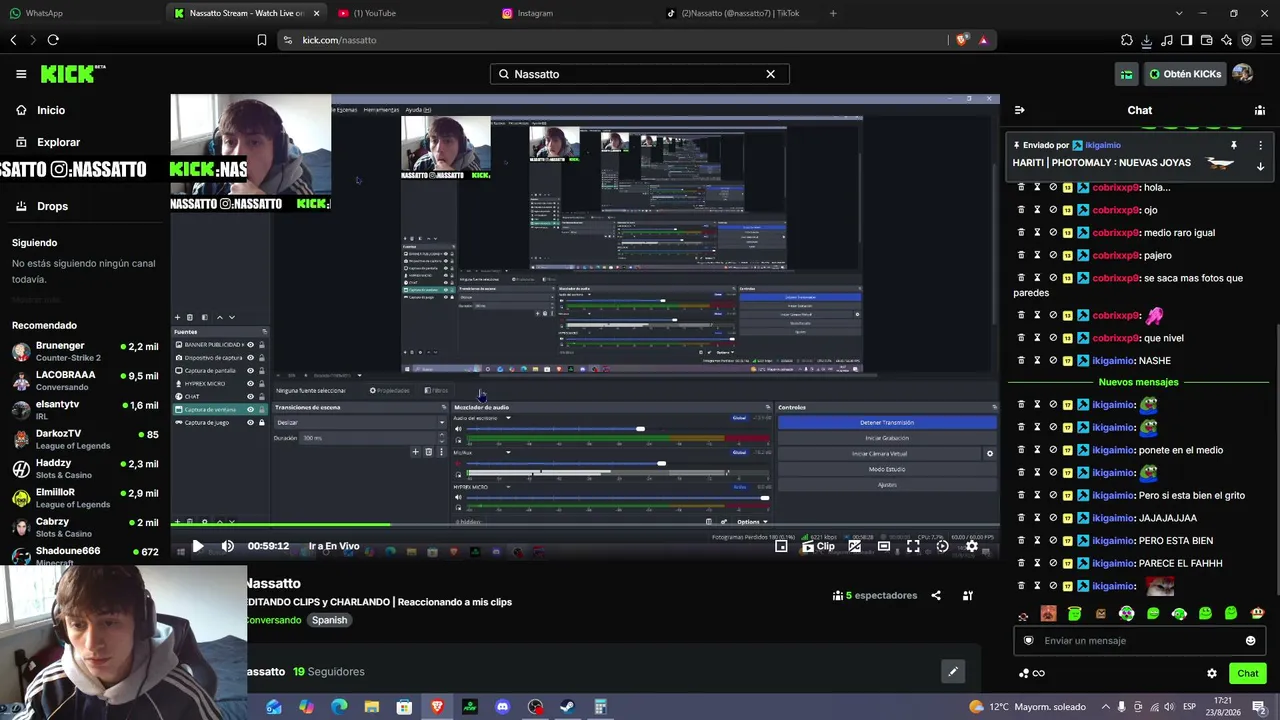This screenshot has width=1280, height=720.
Task: Open the emoji picker in chat input
Action: pos(1250,641)
